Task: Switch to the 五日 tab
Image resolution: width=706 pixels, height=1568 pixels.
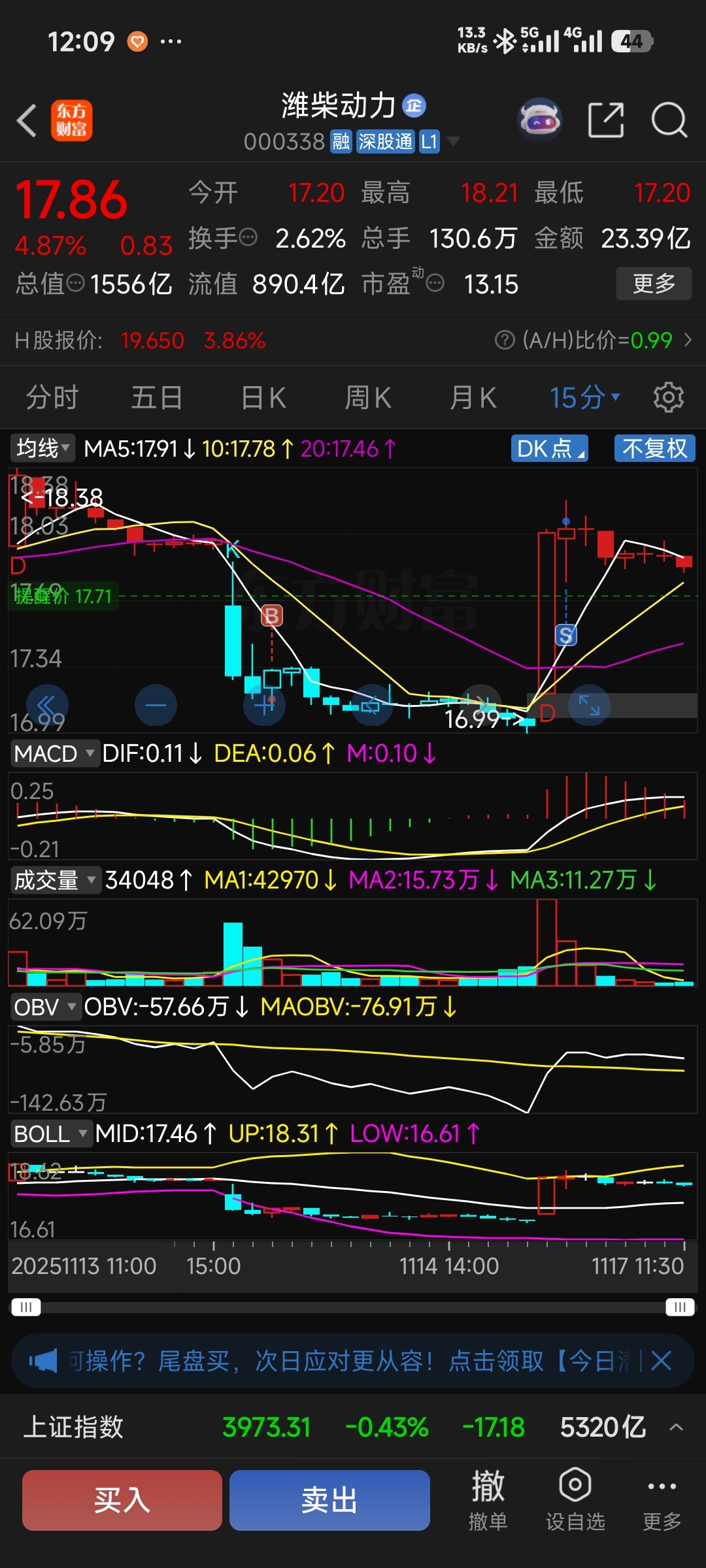Action: [x=157, y=397]
